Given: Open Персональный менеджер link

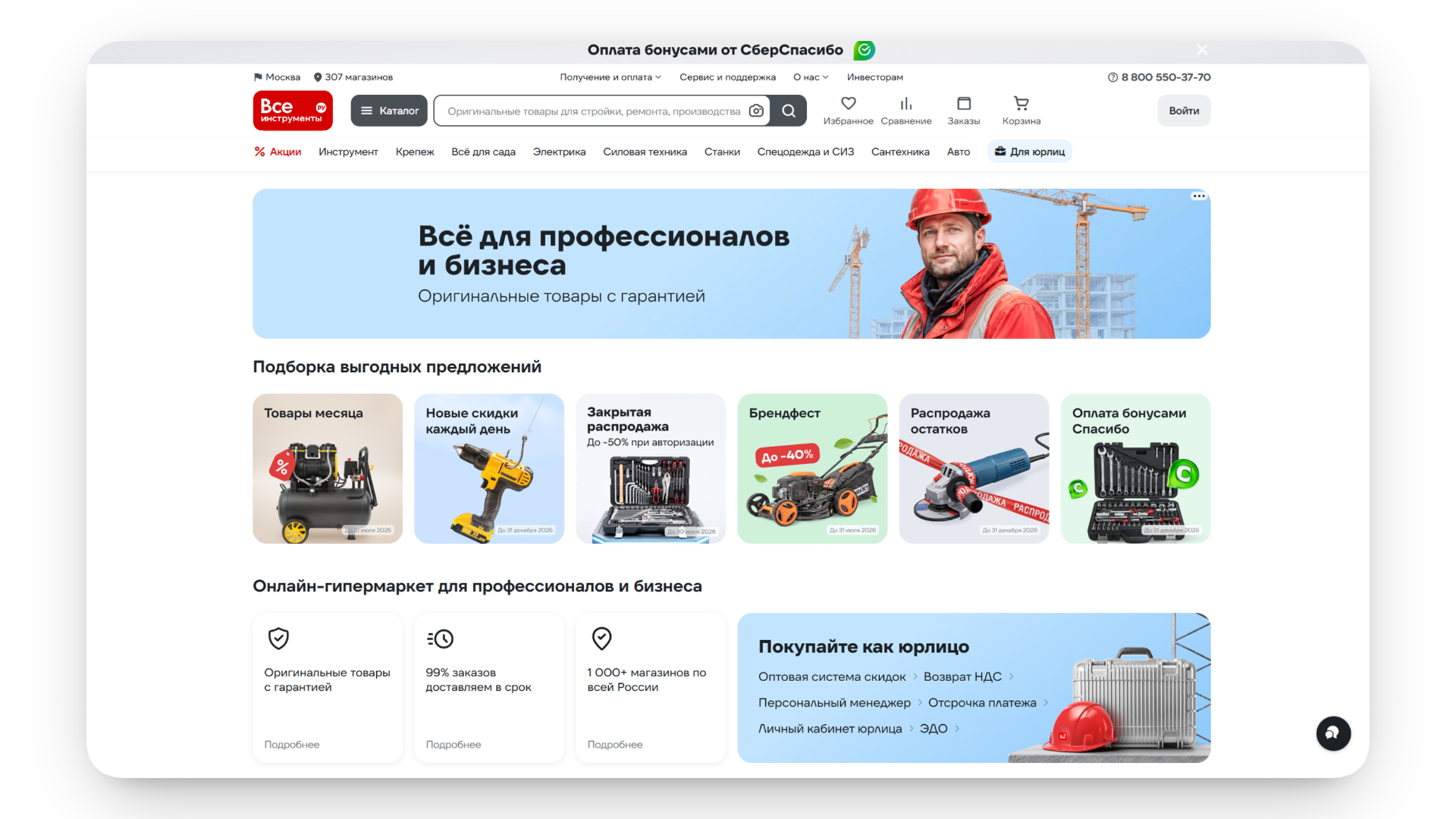Looking at the screenshot, I should click(x=839, y=703).
